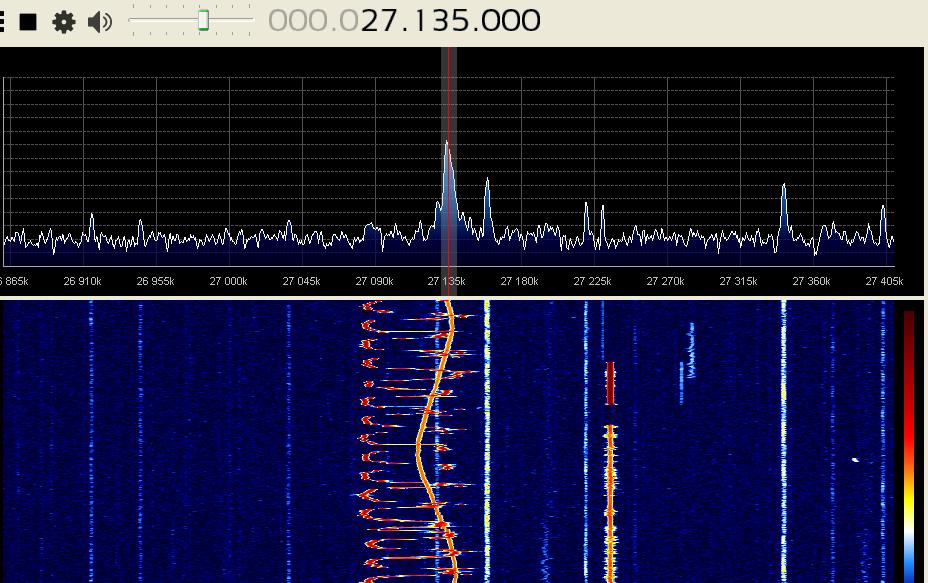
Task: Click the digit 5 in the frequency readout
Action: pos(464,20)
